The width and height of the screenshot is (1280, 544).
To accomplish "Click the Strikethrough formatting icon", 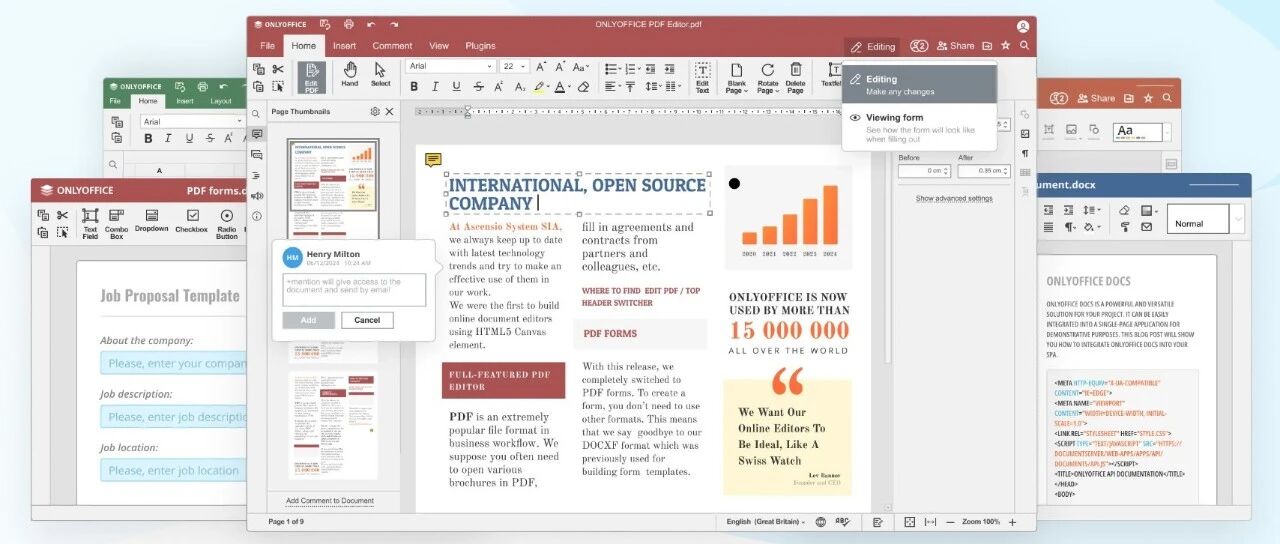I will (x=479, y=87).
